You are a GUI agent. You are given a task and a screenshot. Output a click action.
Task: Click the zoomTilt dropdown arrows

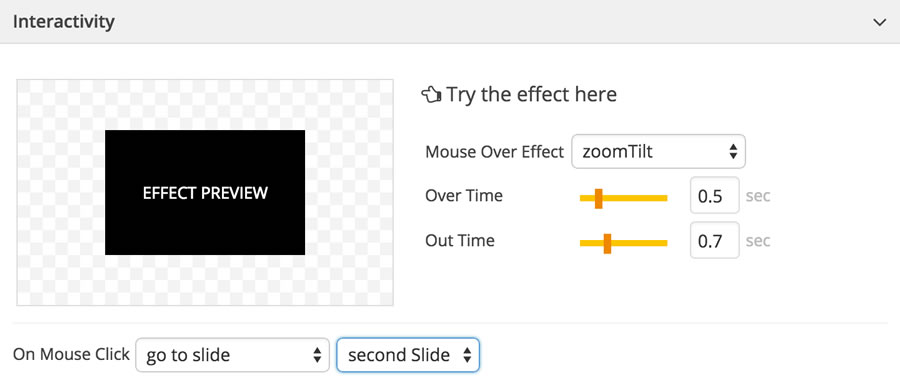(732, 151)
